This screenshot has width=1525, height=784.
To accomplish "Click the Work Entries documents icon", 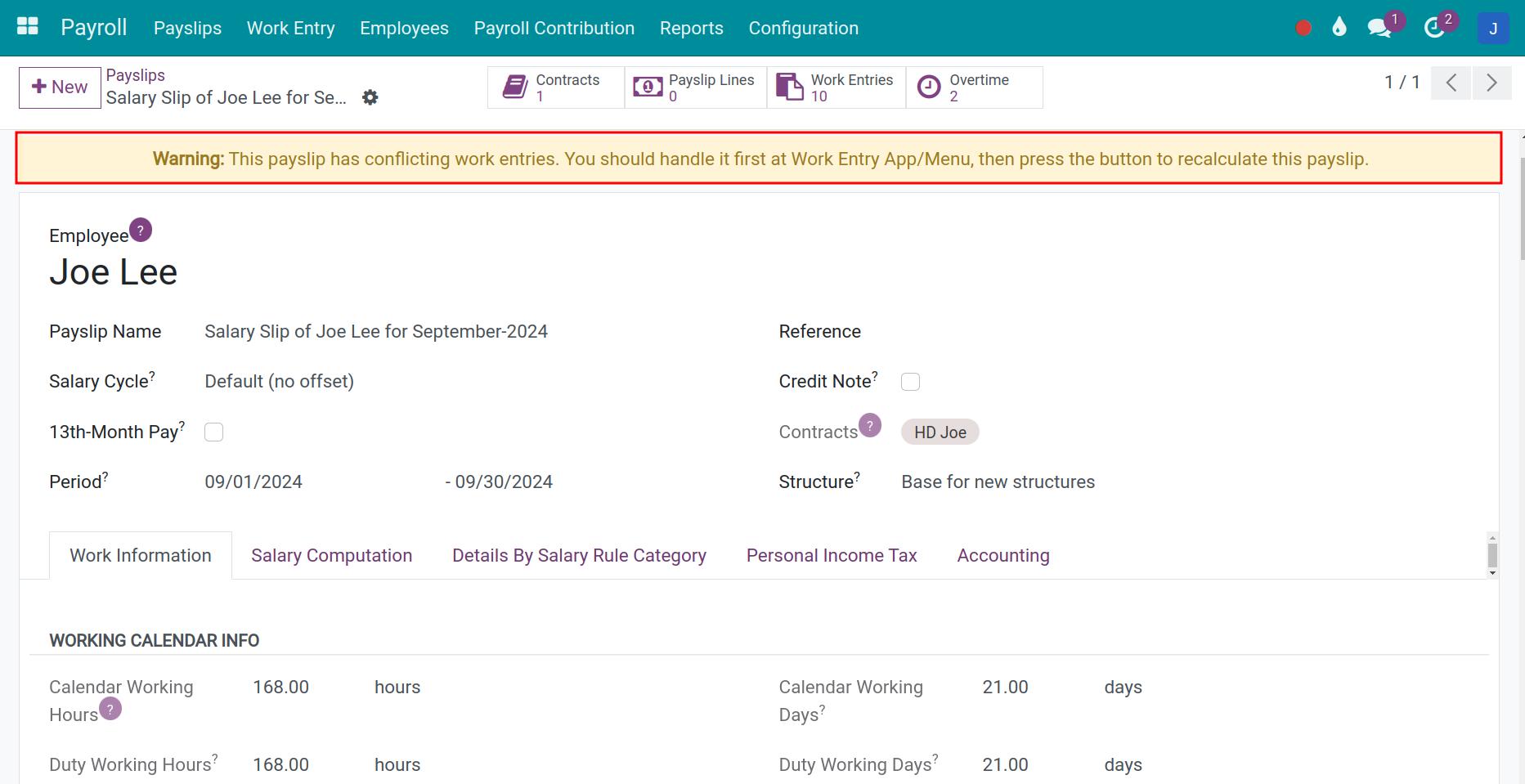I will point(789,87).
